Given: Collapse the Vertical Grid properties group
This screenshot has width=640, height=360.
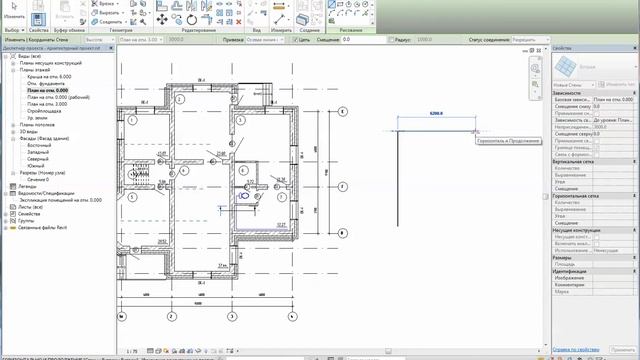Looking at the screenshot, I should (634, 162).
